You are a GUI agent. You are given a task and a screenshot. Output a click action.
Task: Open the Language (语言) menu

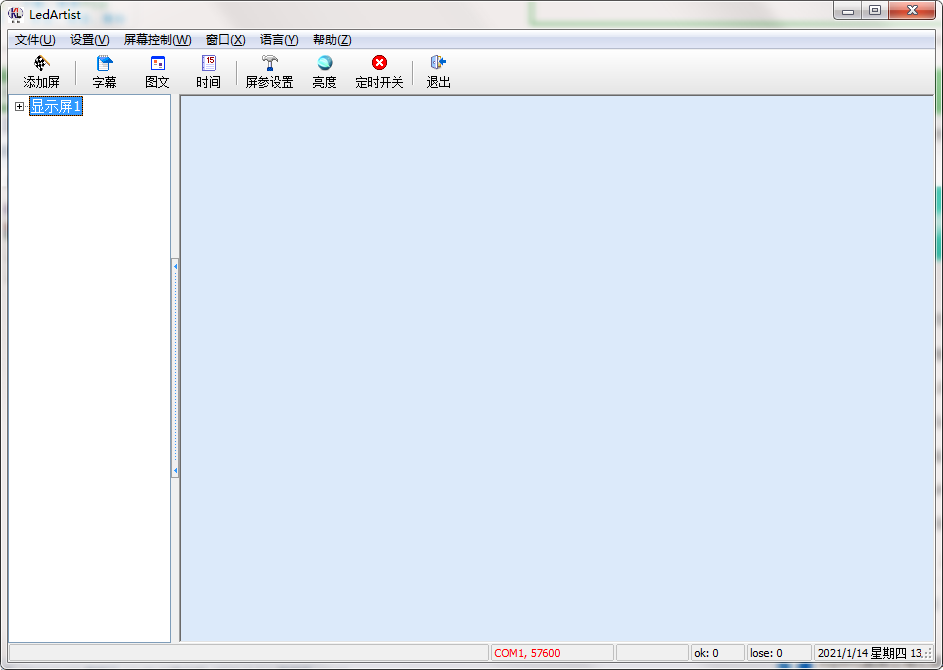[279, 40]
